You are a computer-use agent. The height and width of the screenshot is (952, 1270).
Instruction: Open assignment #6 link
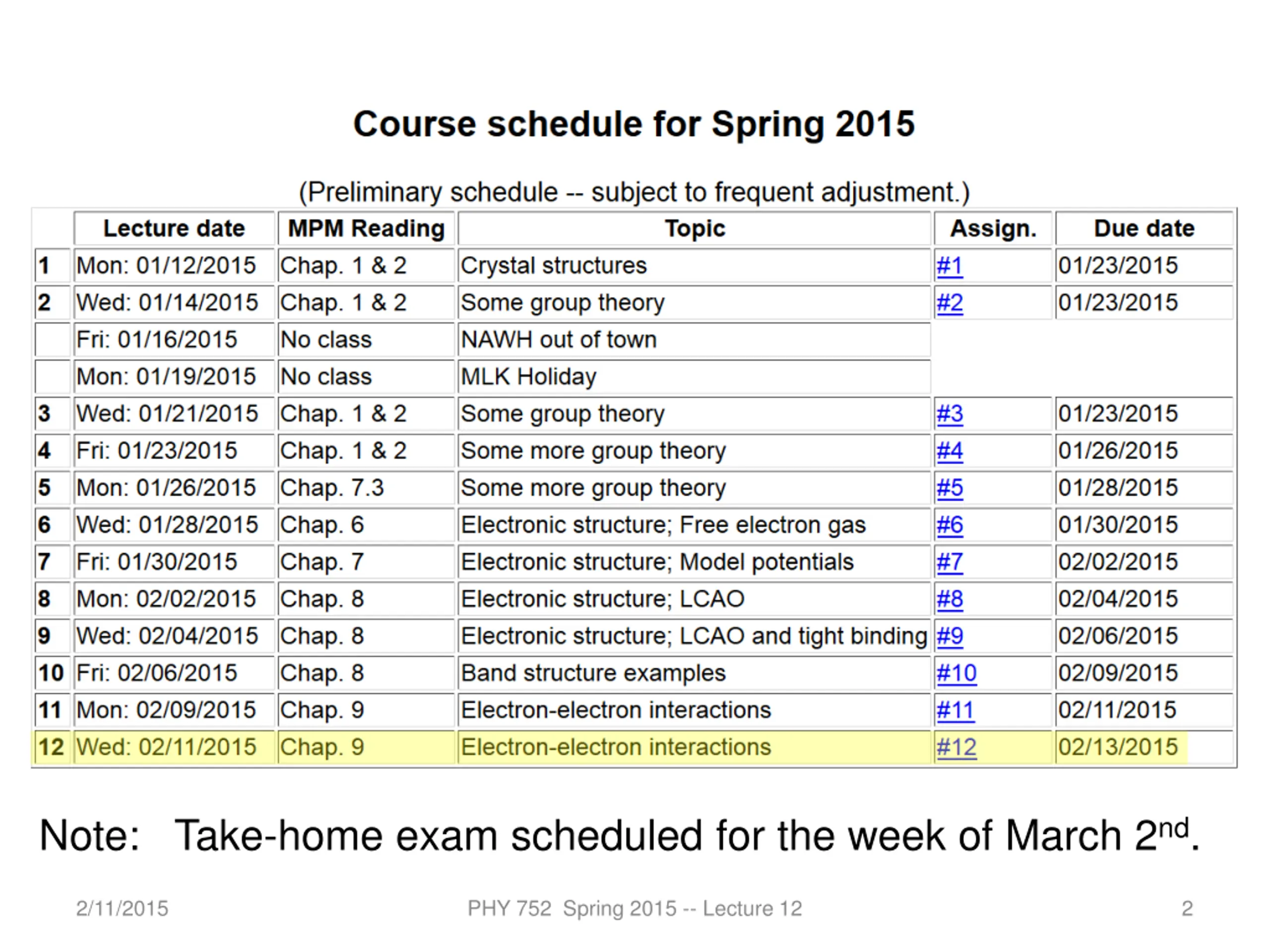[950, 525]
